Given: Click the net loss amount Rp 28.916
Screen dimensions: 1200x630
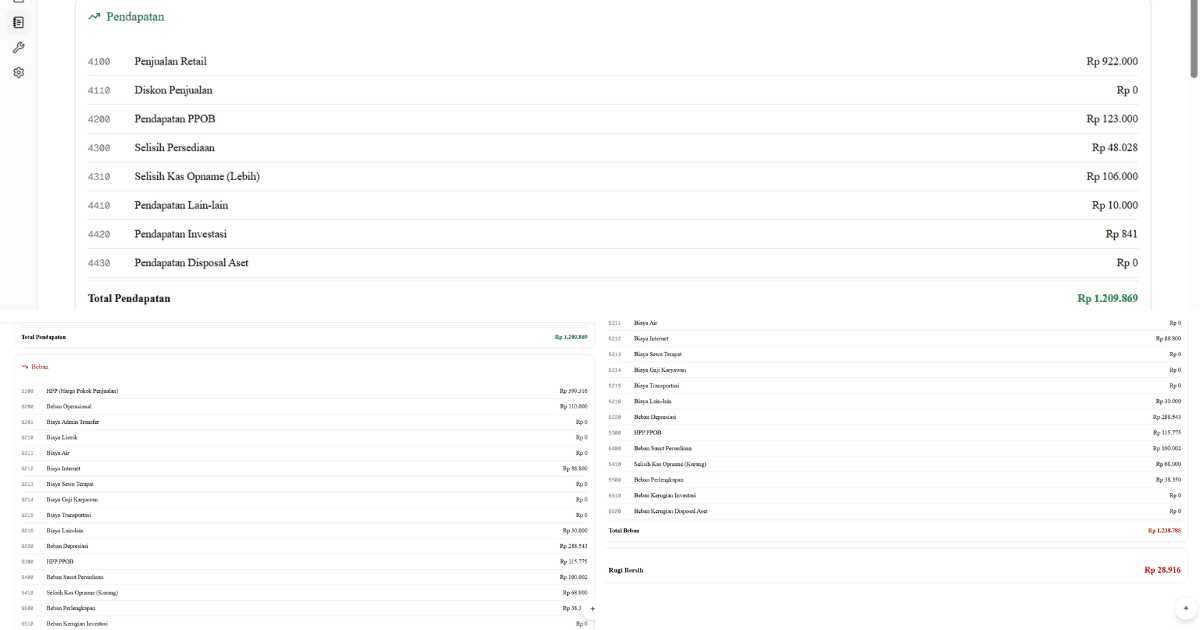Looking at the screenshot, I should (1163, 570).
